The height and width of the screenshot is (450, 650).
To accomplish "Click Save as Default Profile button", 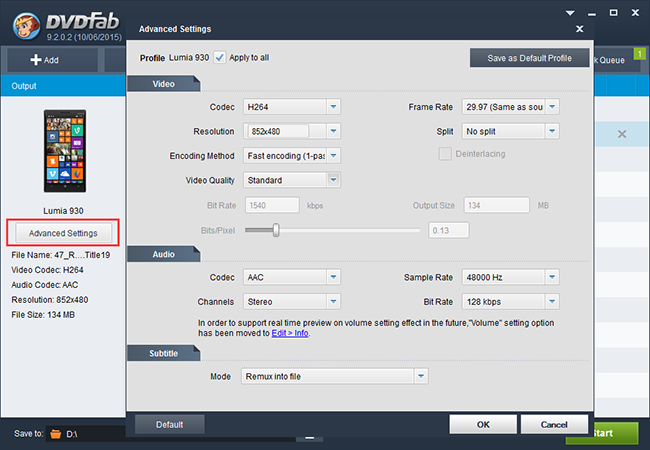I will pyautogui.click(x=529, y=58).
